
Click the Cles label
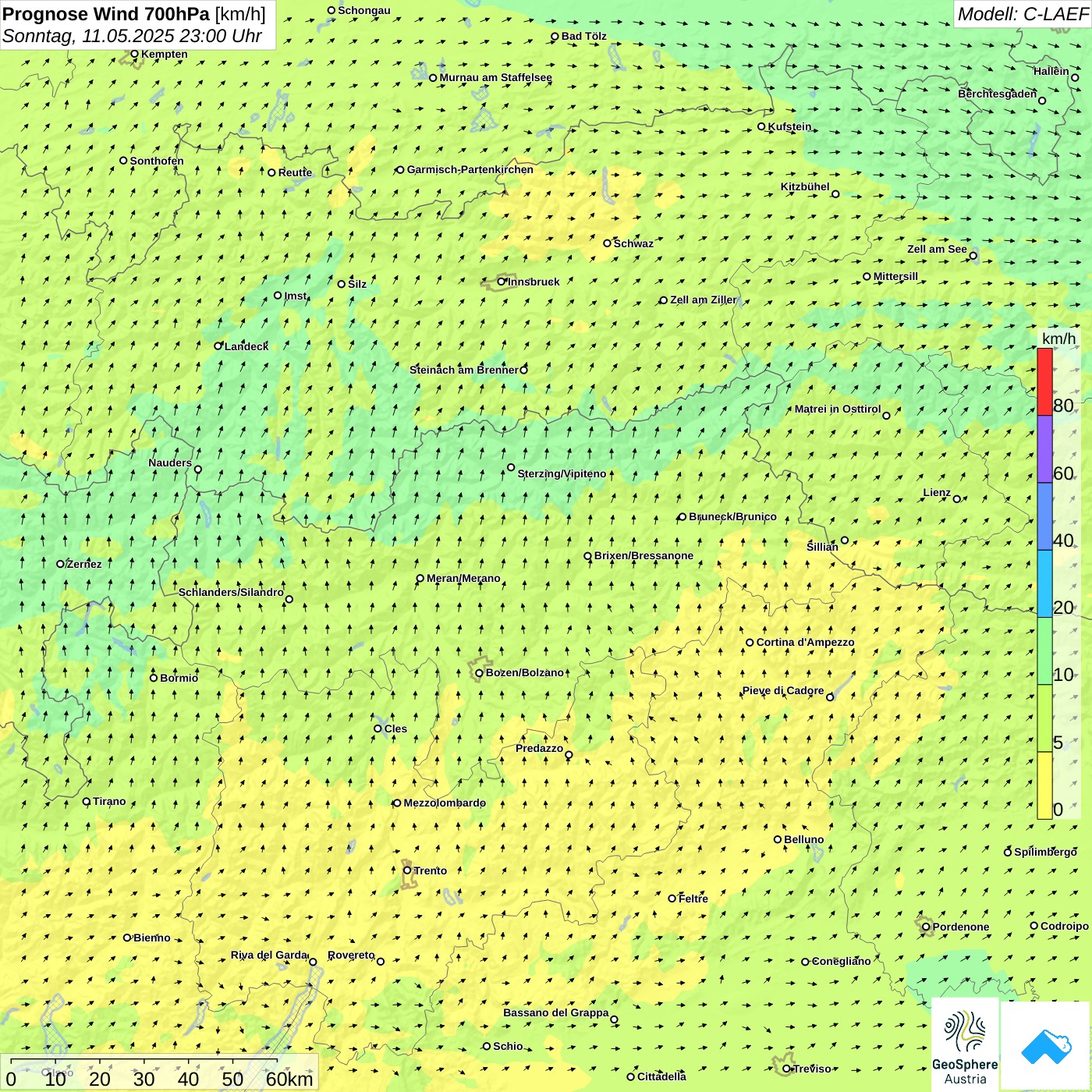(x=395, y=729)
